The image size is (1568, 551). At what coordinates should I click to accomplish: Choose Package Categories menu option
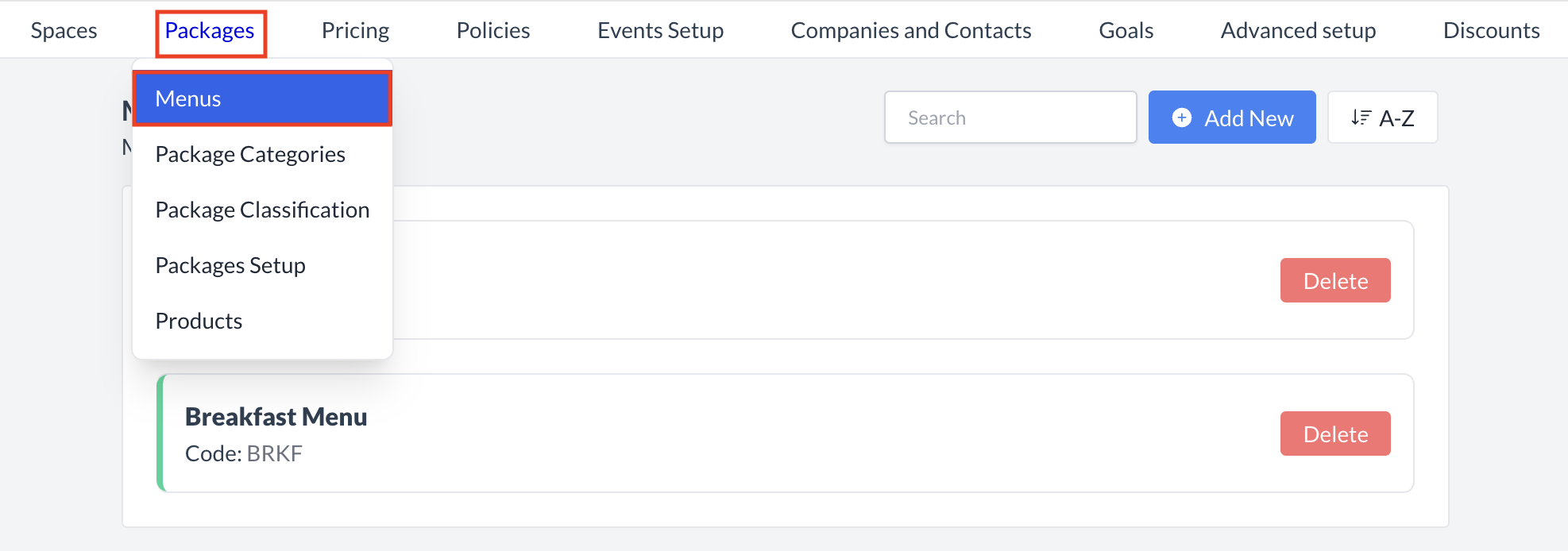point(250,154)
